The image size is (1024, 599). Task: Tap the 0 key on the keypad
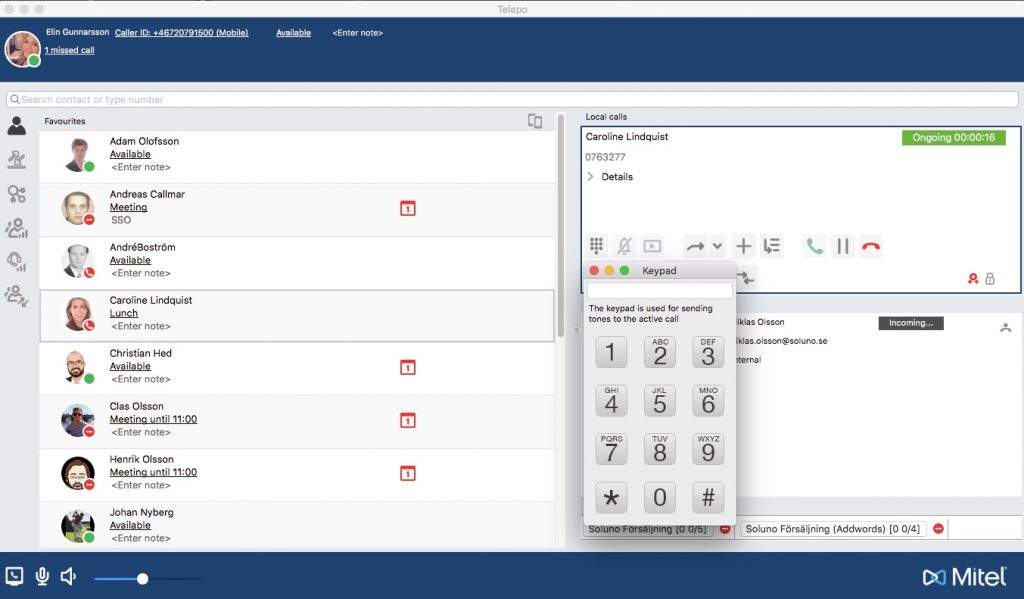[660, 497]
